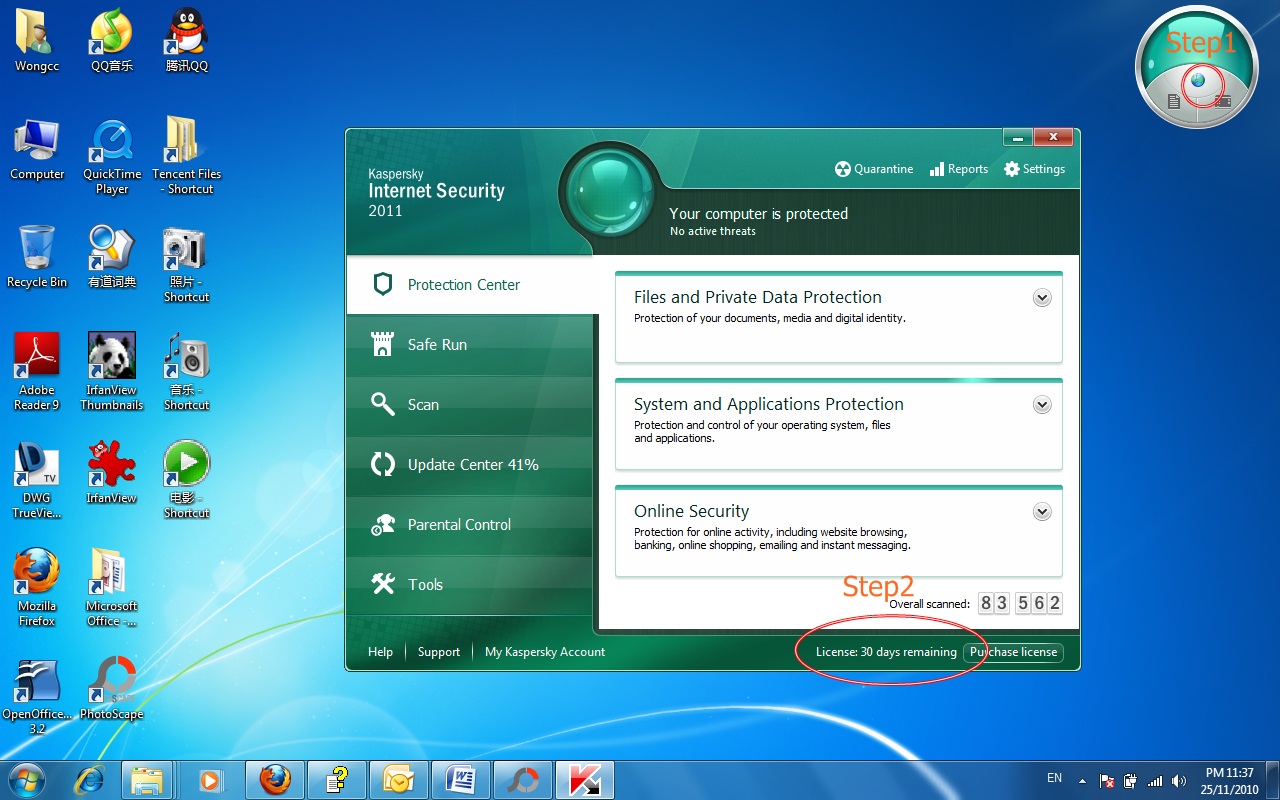Open the Update Center 41% tab
1280x800 pixels.
(470, 465)
